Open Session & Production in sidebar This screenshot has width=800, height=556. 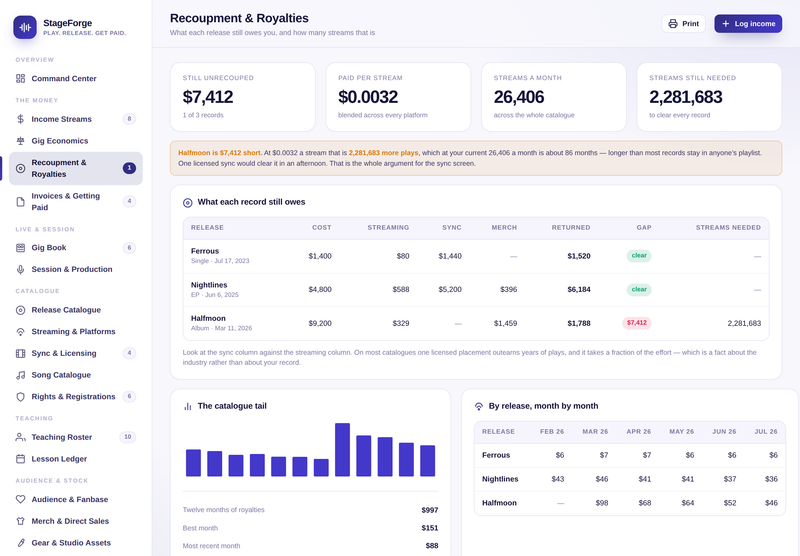(76, 269)
